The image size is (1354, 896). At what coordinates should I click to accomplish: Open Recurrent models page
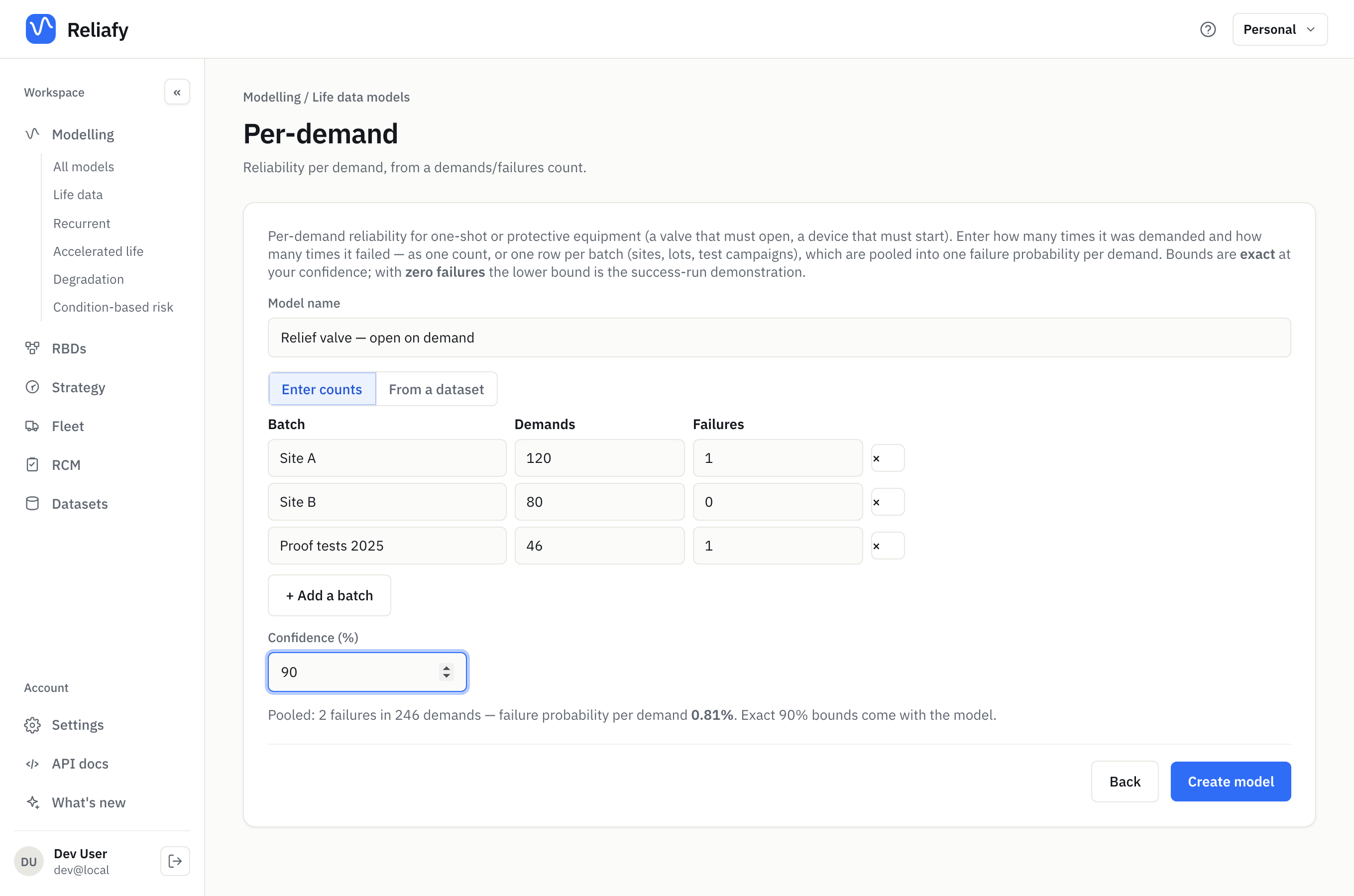[x=82, y=223]
